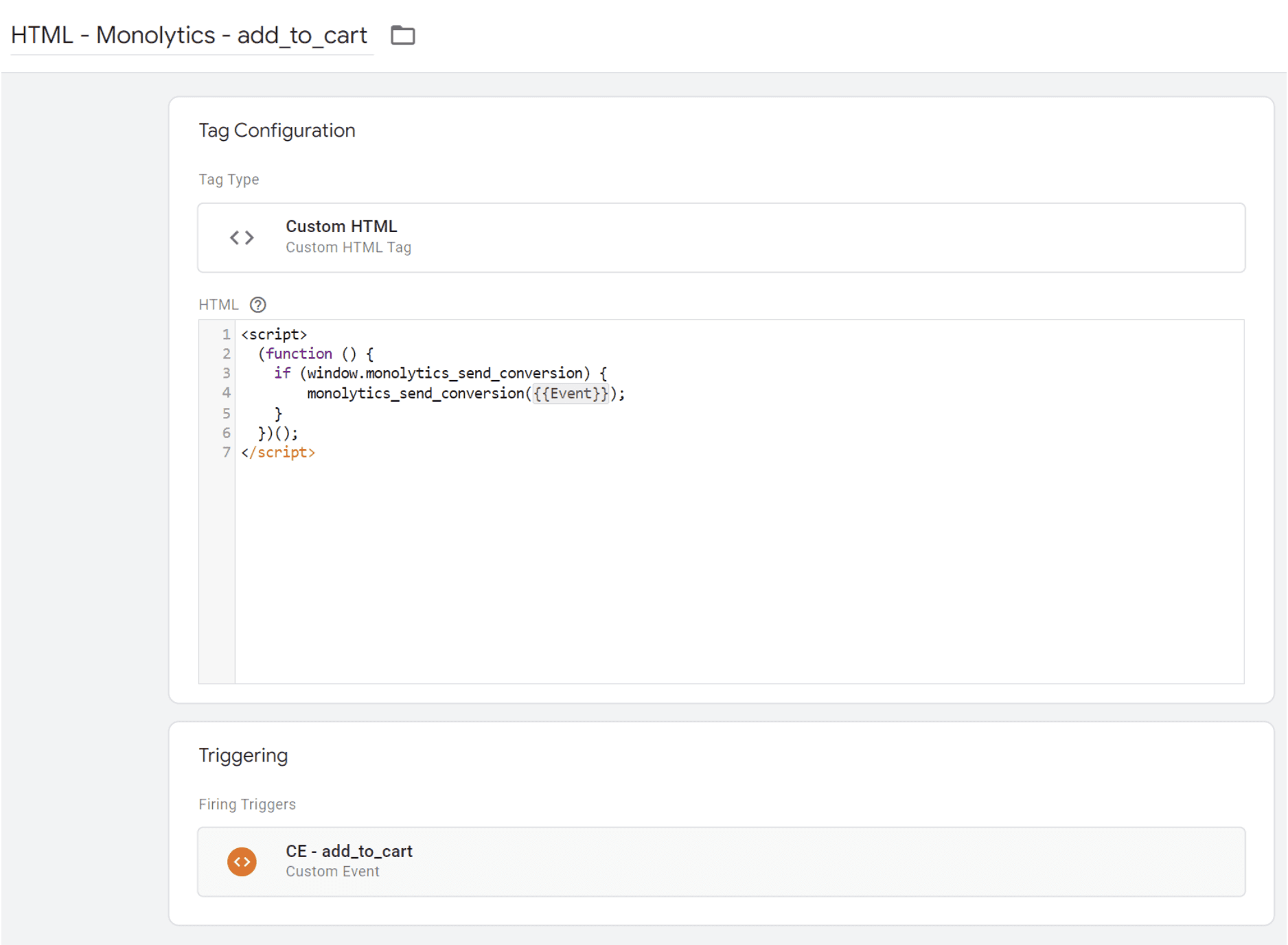Click the Custom HTML code brackets icon
Image resolution: width=1288 pixels, height=945 pixels.
click(x=242, y=238)
